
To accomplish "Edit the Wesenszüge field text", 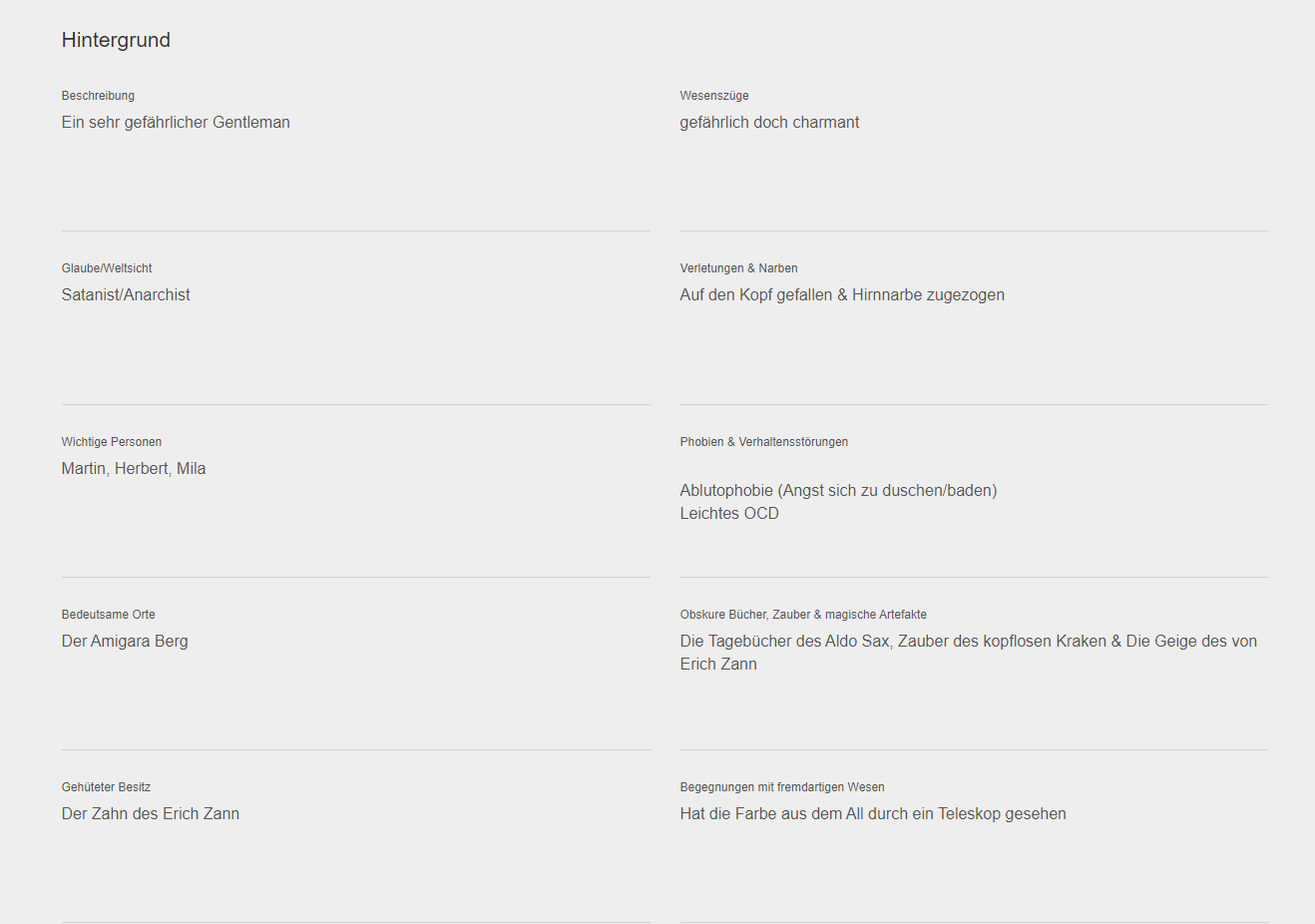I will pos(974,170).
